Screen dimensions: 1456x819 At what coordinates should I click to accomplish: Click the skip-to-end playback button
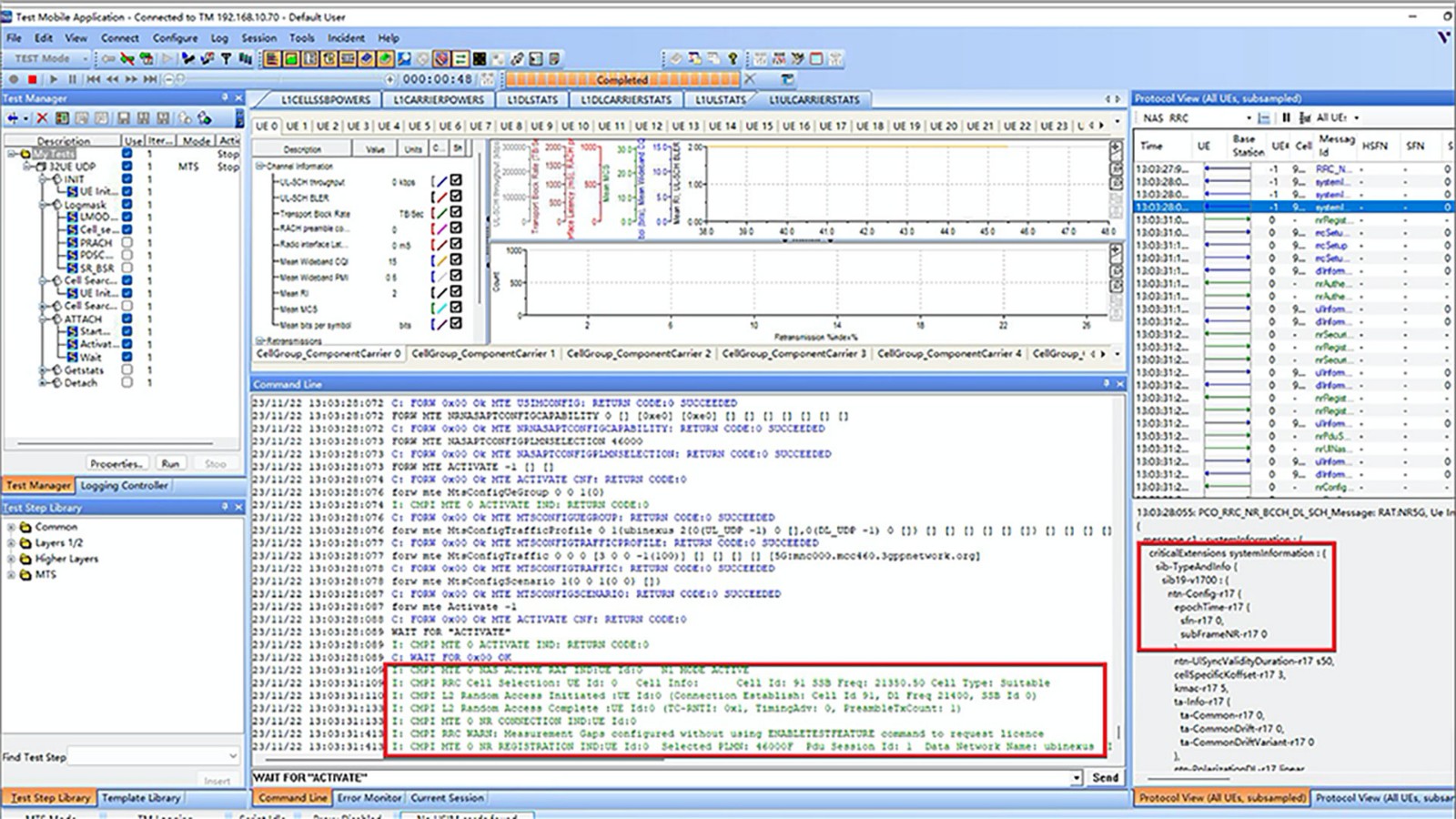(x=151, y=79)
